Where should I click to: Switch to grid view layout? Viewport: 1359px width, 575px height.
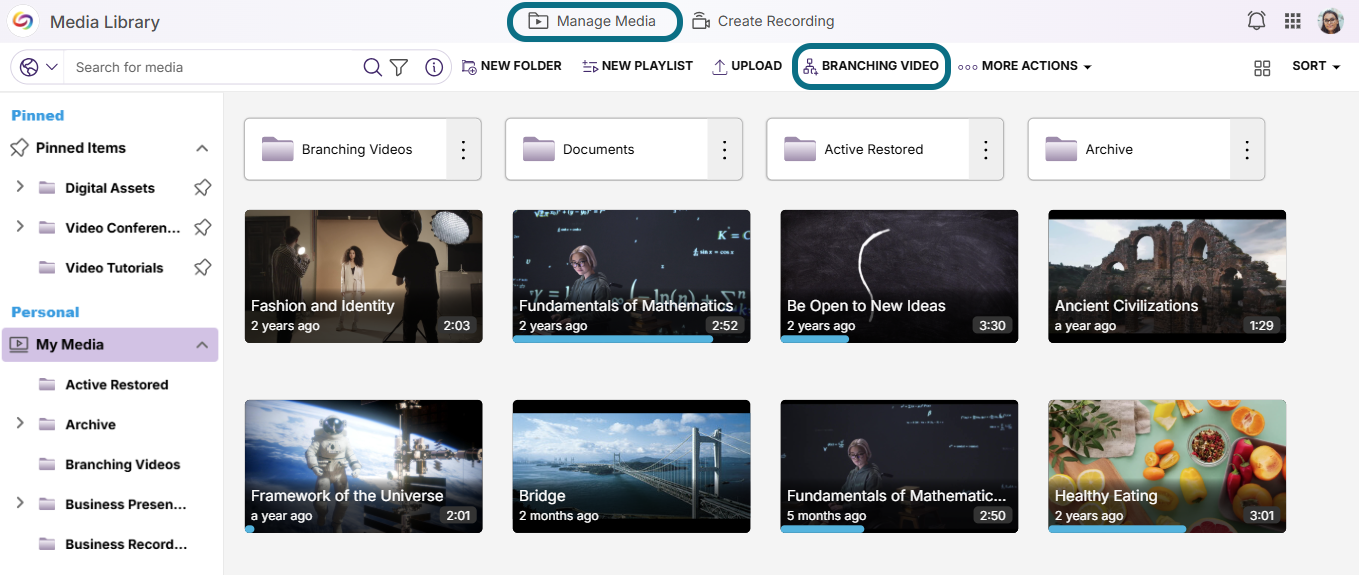pos(1262,67)
